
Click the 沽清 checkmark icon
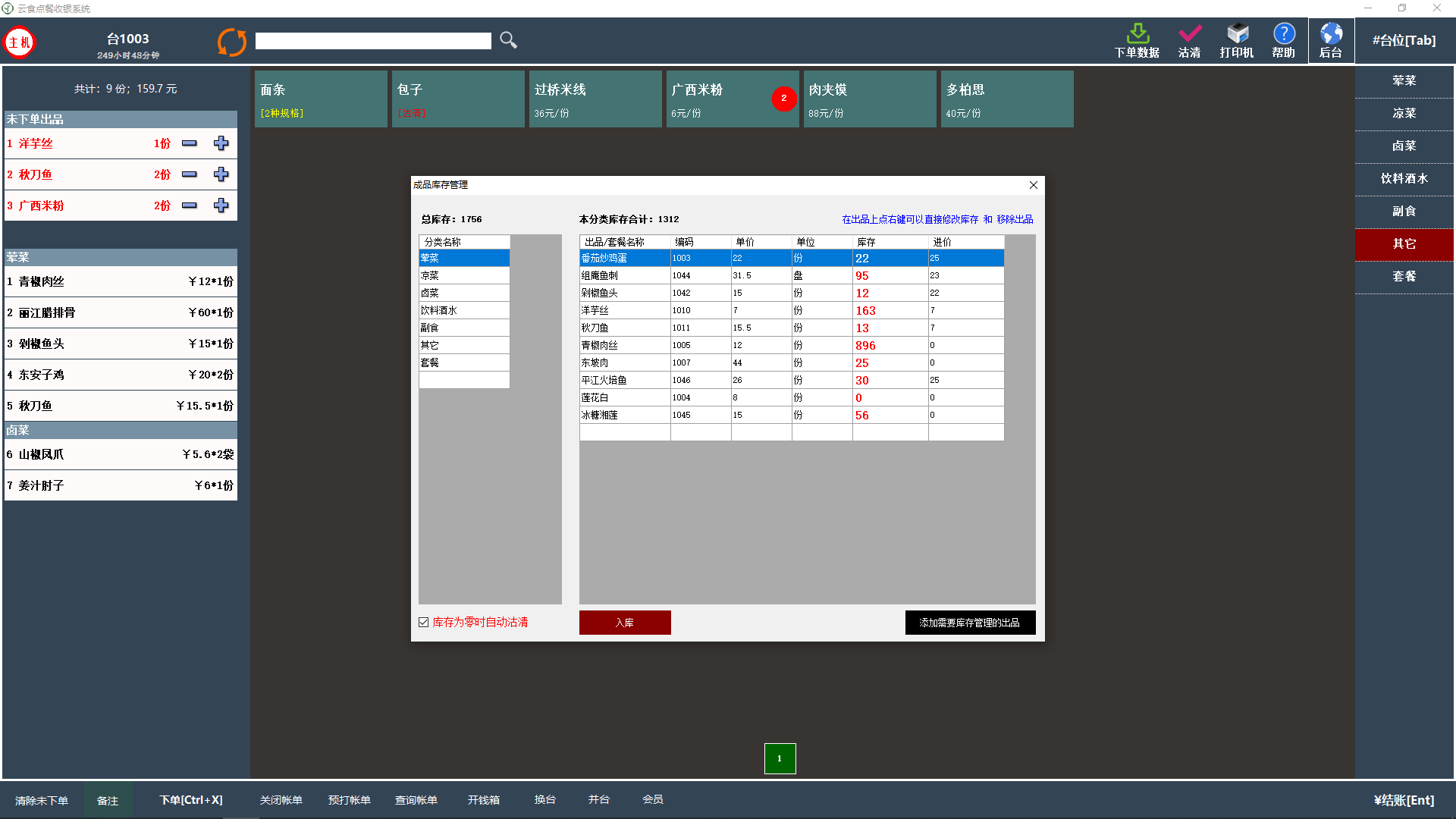[1189, 34]
